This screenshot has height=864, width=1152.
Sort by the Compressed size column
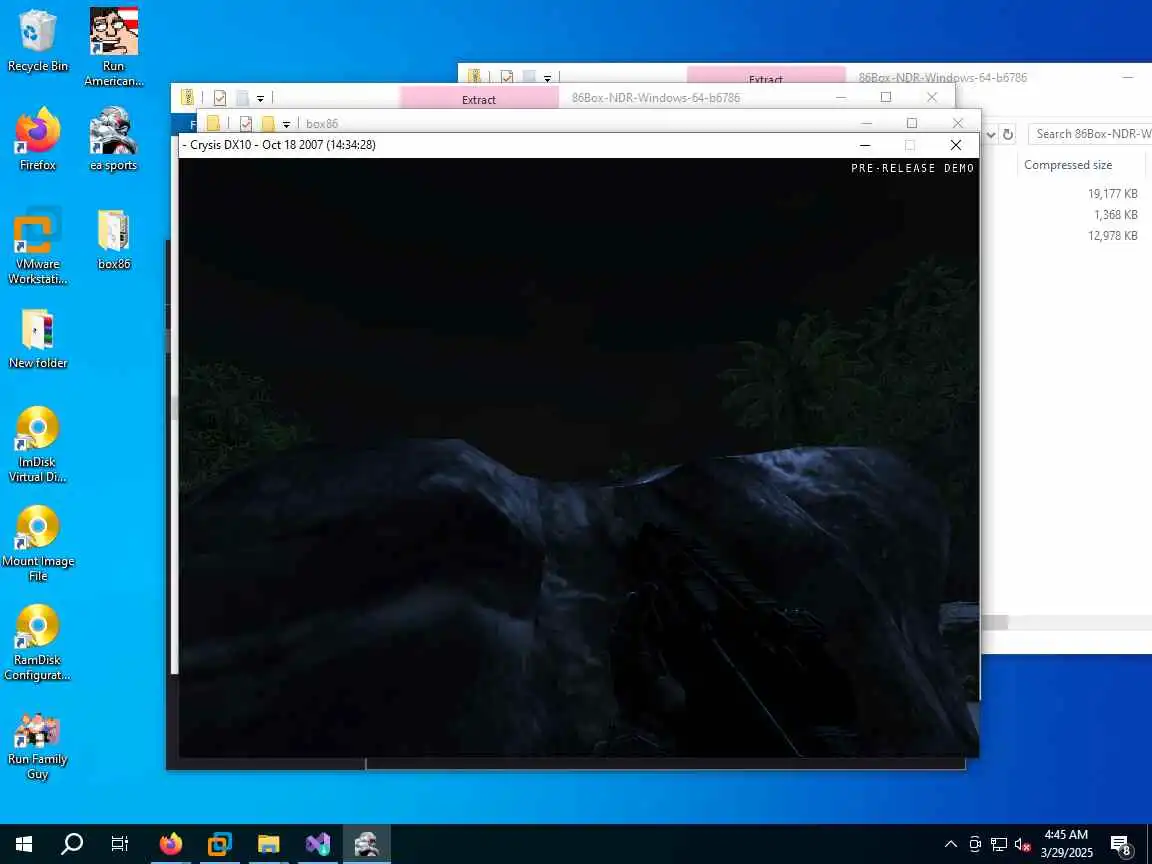click(x=1068, y=165)
